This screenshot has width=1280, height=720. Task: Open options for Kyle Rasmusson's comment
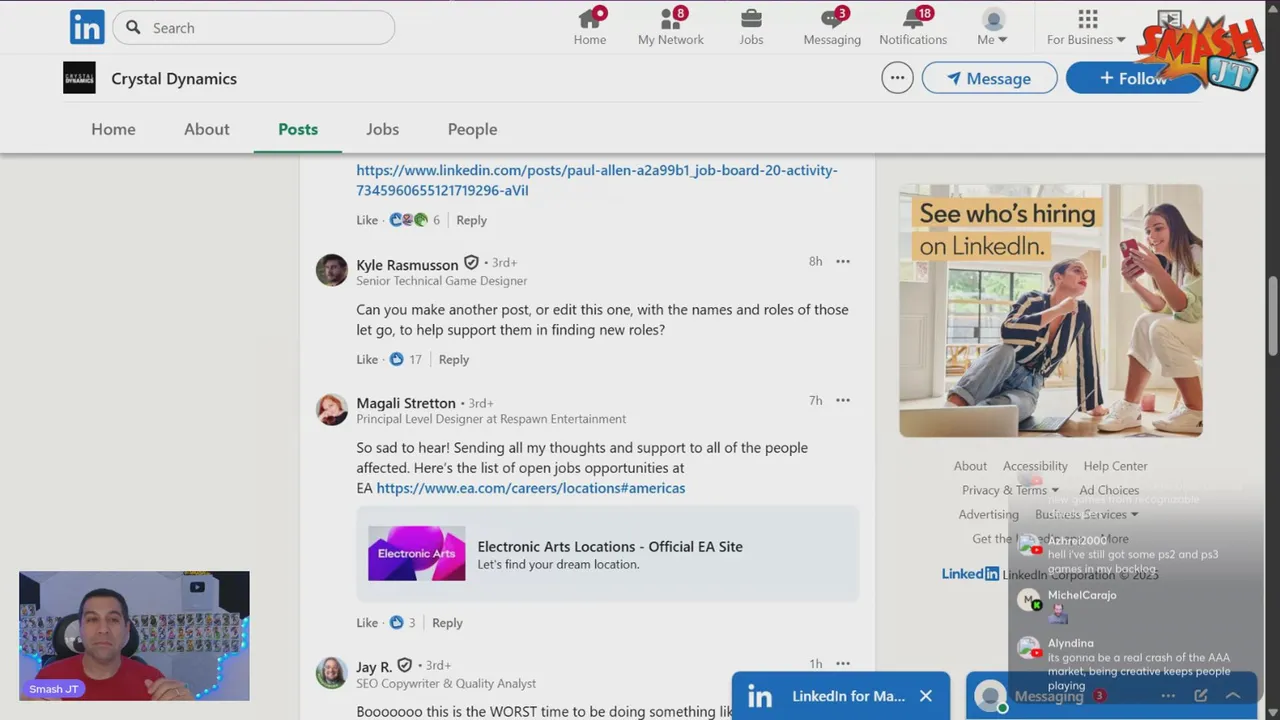pyautogui.click(x=843, y=261)
